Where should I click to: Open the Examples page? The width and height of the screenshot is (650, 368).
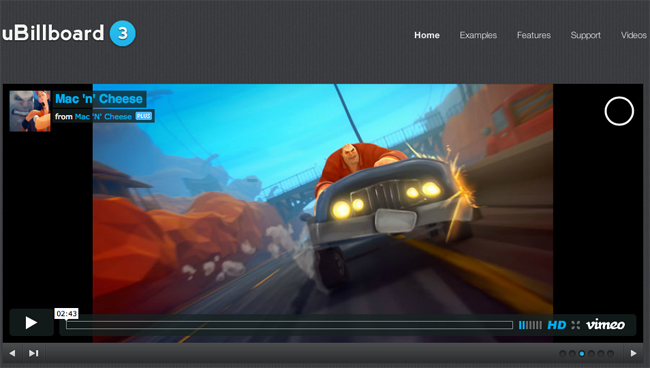[478, 35]
